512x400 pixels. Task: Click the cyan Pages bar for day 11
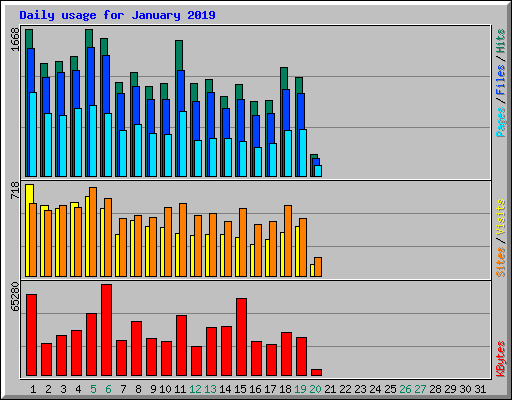[x=183, y=144]
